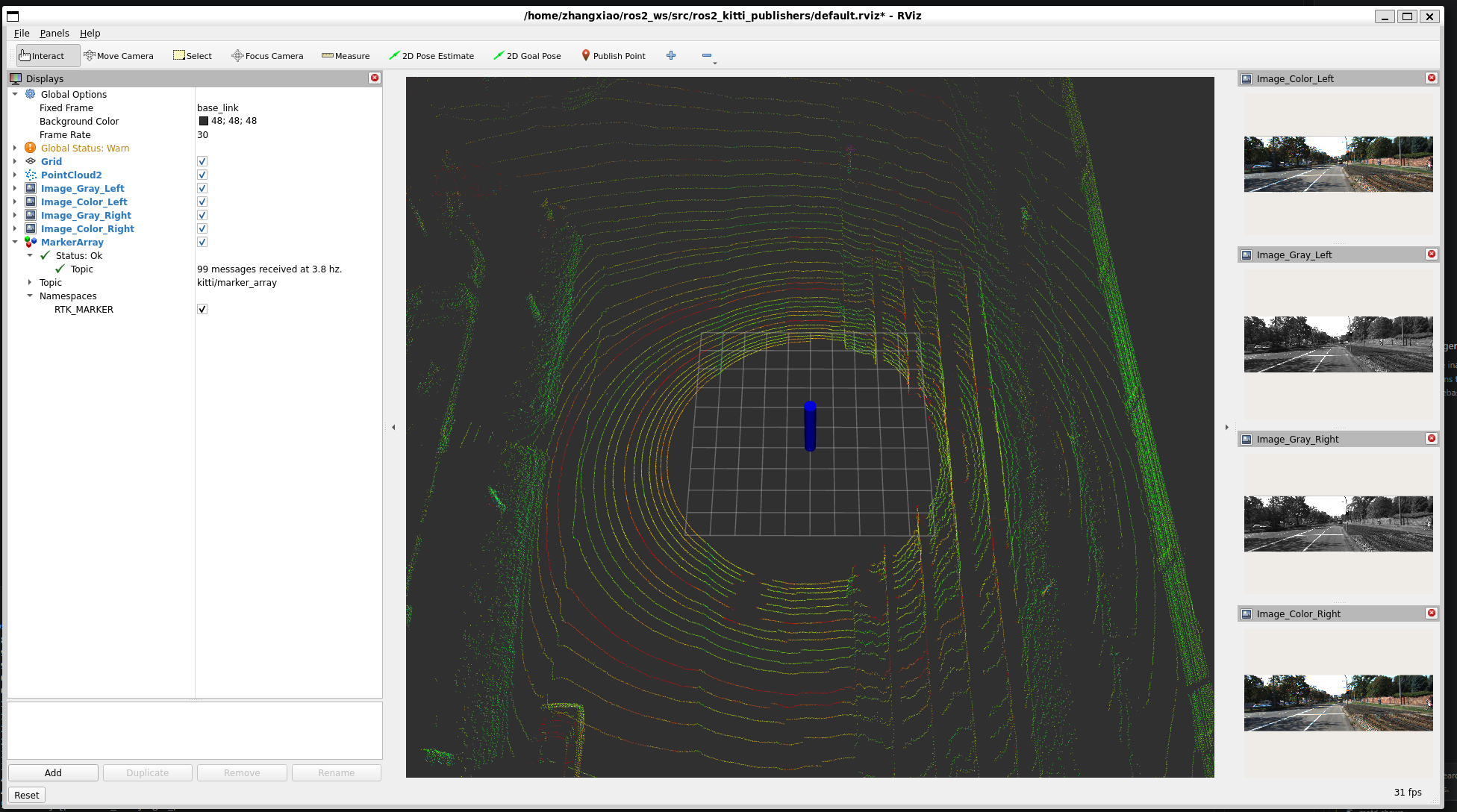Click the Global Status warning icon
Viewport: 1457px width, 812px height.
[x=31, y=148]
